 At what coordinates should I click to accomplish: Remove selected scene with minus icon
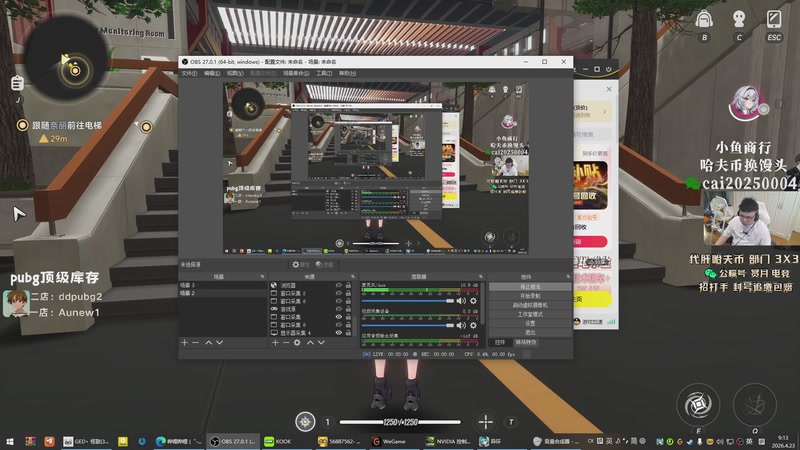point(195,343)
